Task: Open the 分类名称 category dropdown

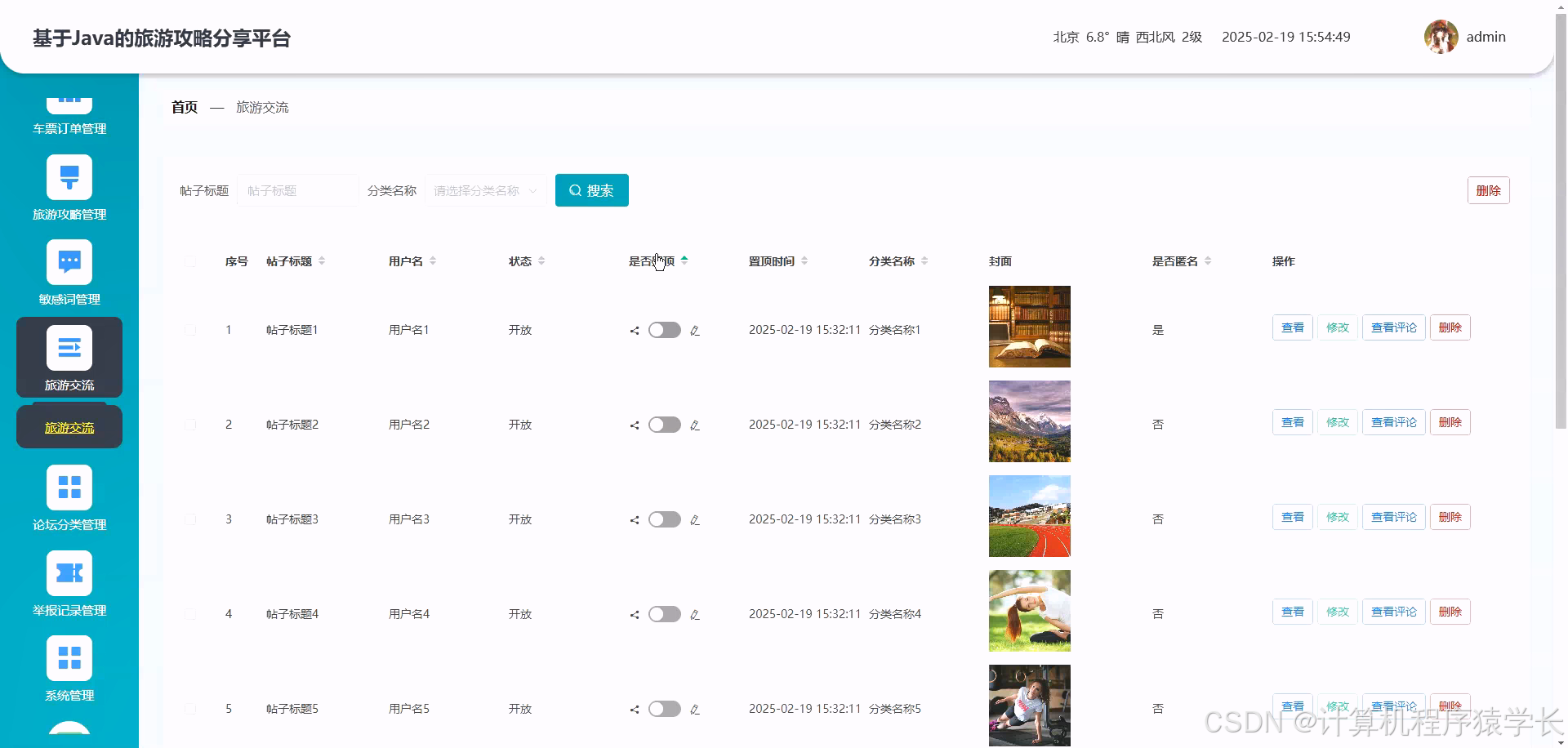Action: [486, 190]
